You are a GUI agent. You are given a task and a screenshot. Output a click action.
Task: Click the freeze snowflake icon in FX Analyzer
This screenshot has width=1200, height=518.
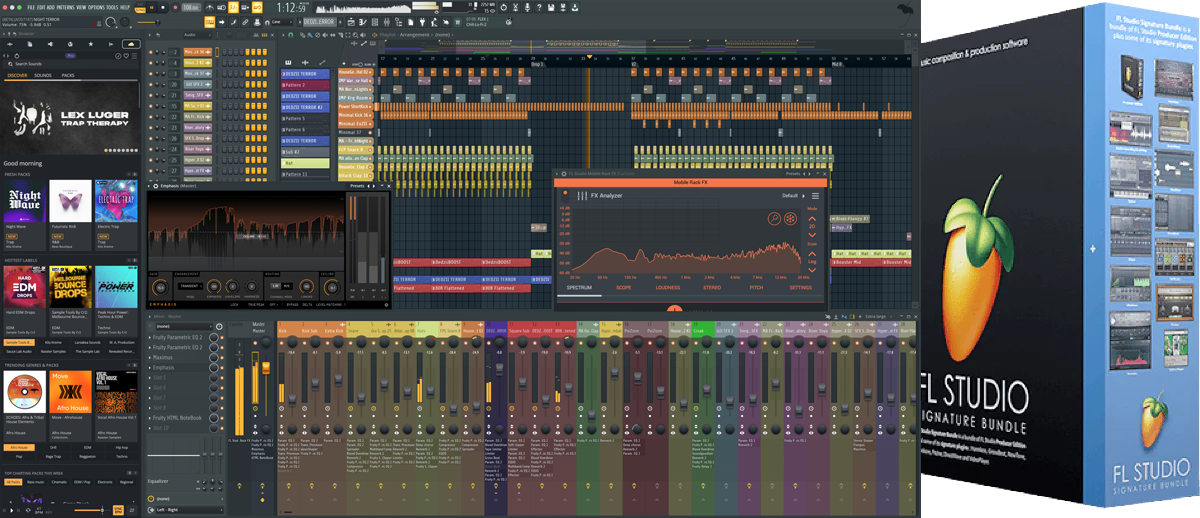point(790,219)
